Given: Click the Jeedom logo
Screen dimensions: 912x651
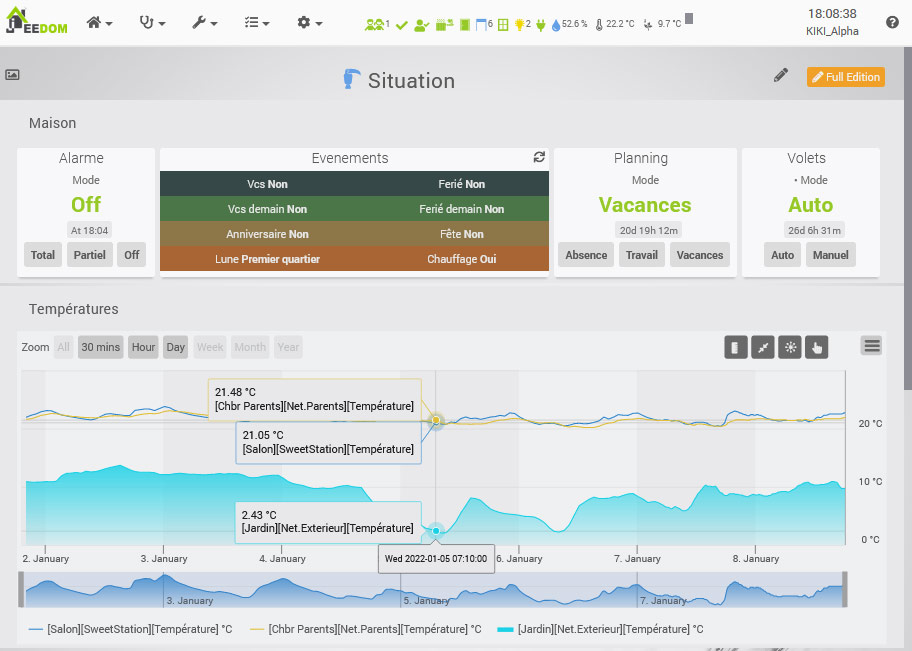Looking at the screenshot, I should (36, 22).
